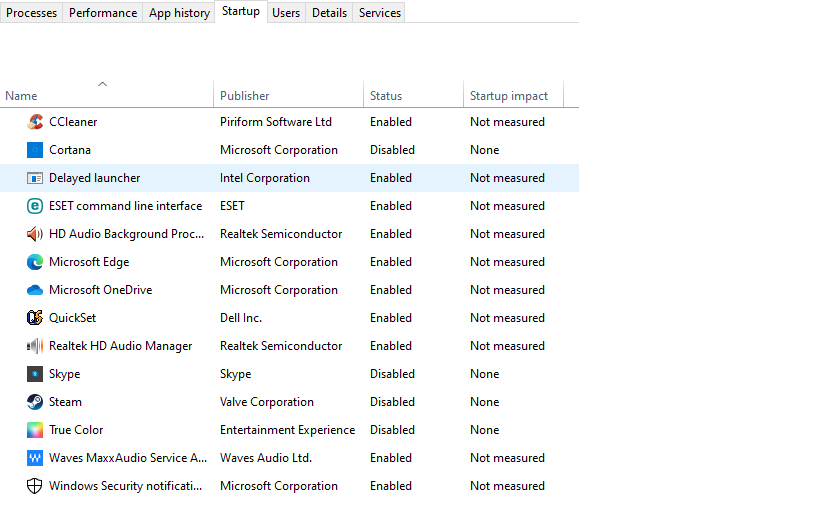Open the Users tab
This screenshot has height=514, width=819.
(286, 13)
